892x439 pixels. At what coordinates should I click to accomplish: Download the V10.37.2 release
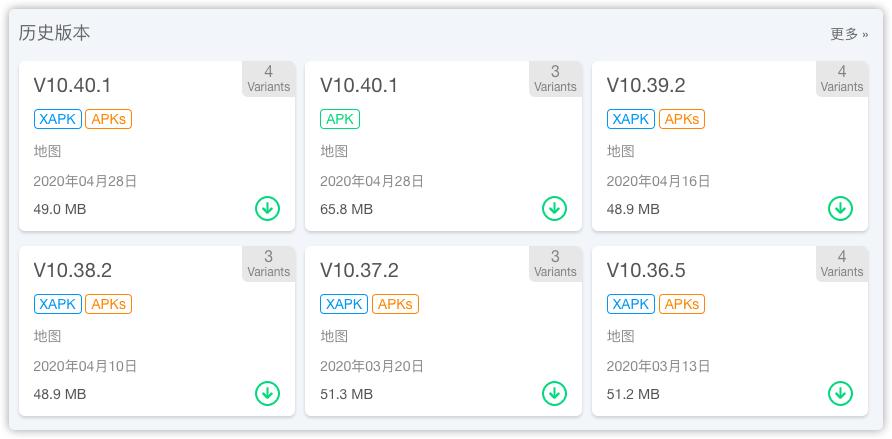coord(554,393)
